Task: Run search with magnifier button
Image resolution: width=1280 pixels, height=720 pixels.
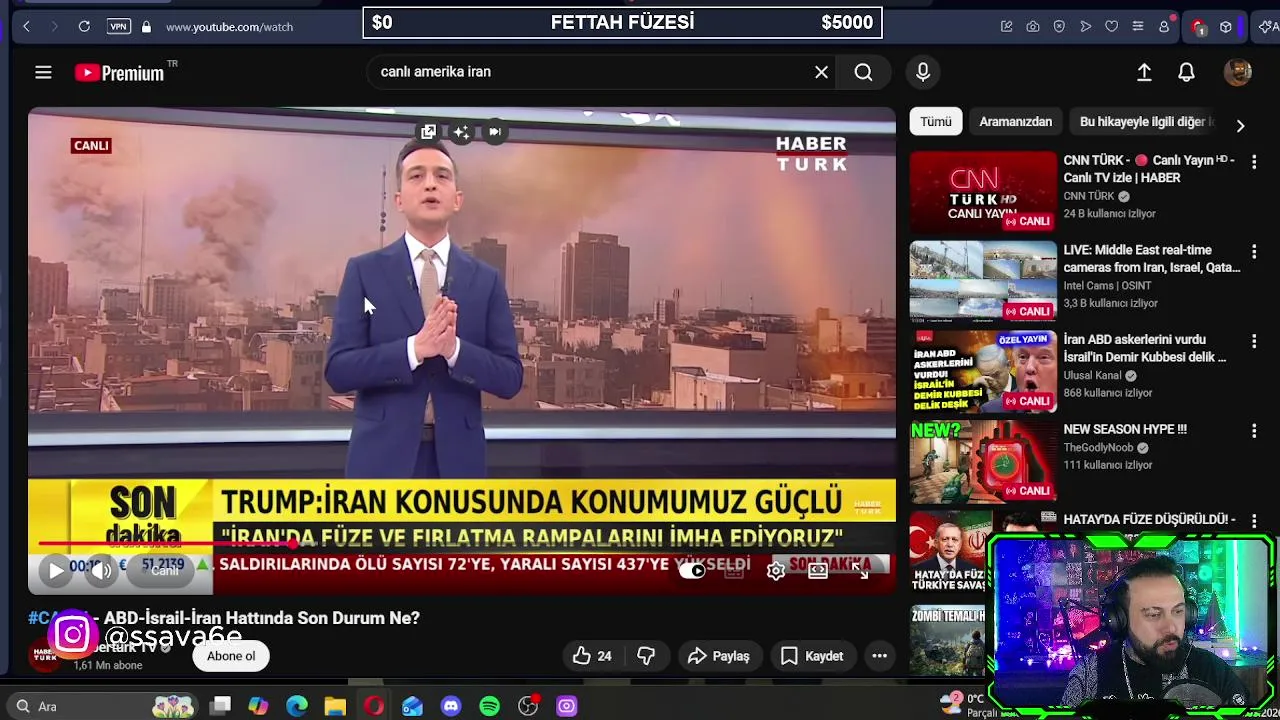Action: coord(863,72)
